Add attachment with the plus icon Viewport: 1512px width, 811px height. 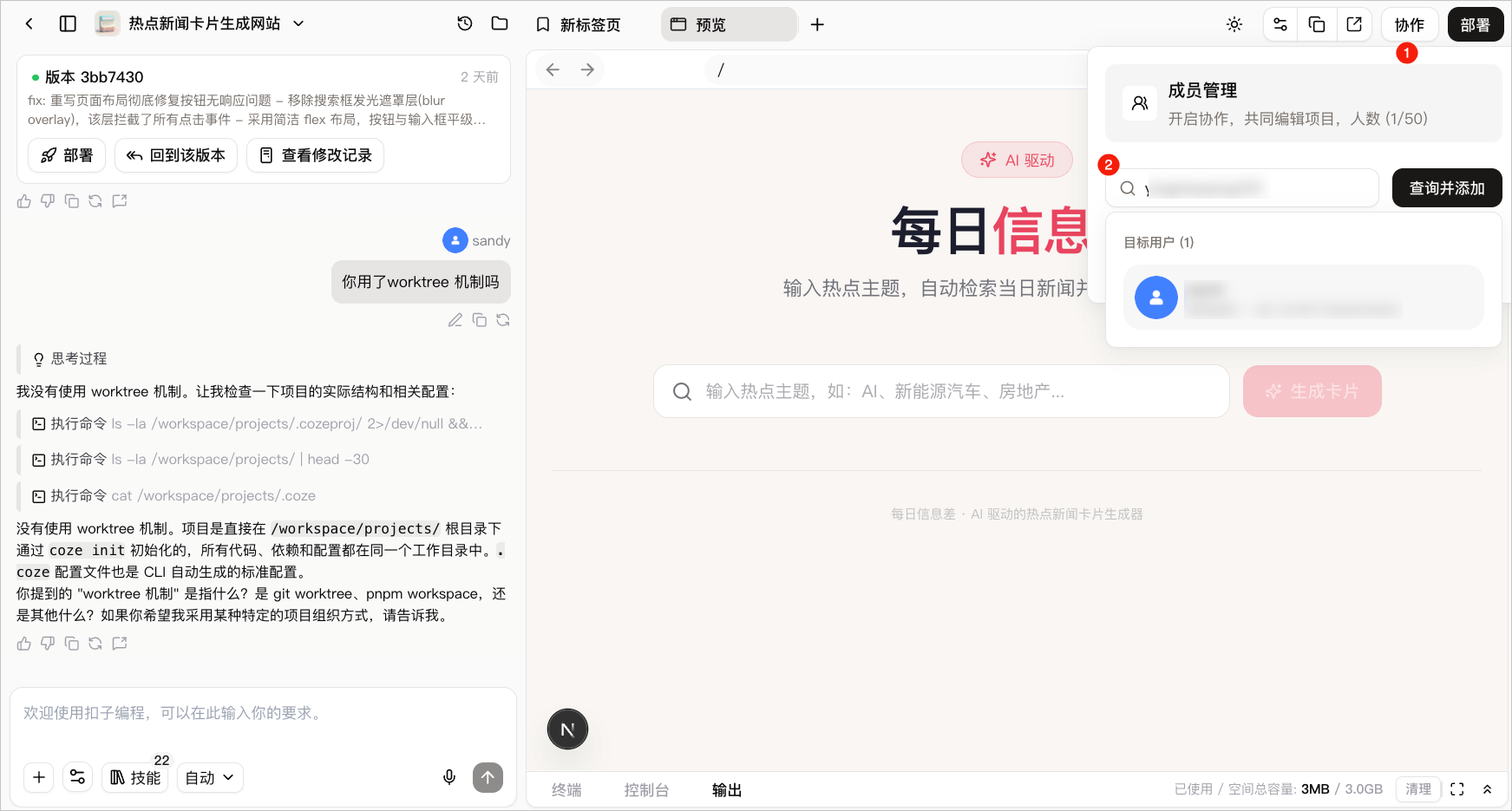[x=39, y=777]
